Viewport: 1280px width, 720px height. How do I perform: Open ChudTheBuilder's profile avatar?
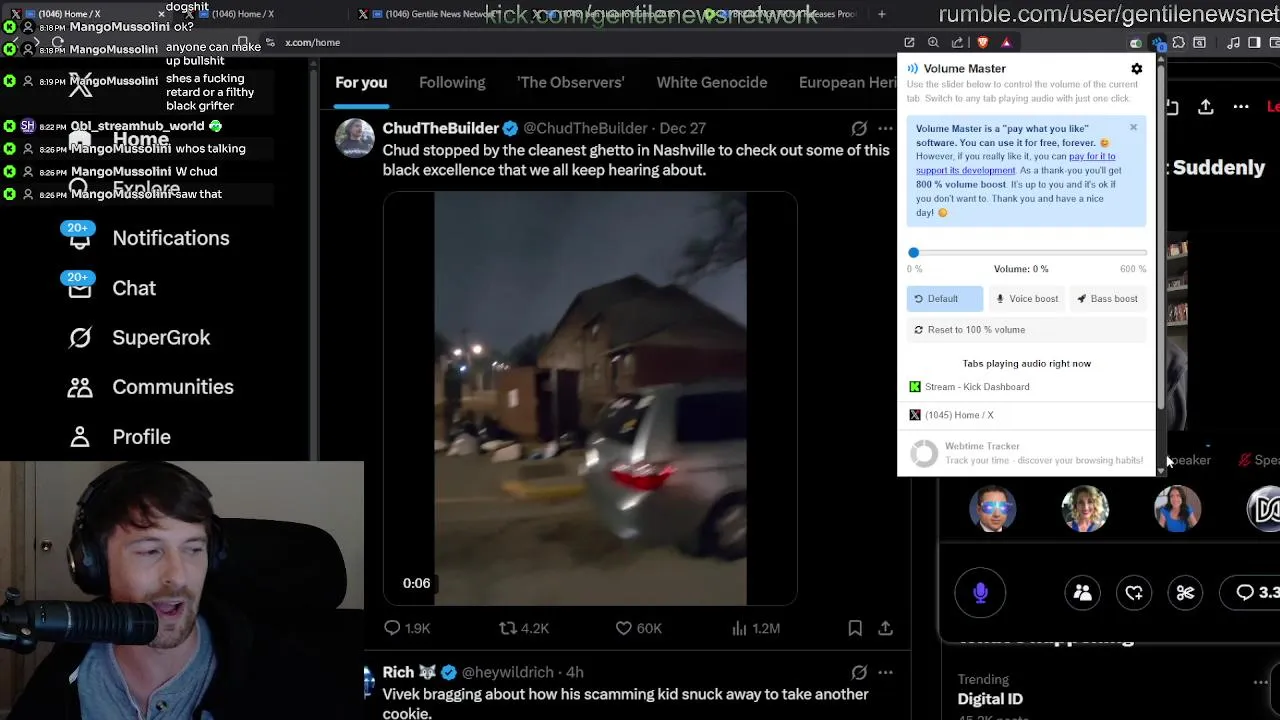click(x=354, y=138)
